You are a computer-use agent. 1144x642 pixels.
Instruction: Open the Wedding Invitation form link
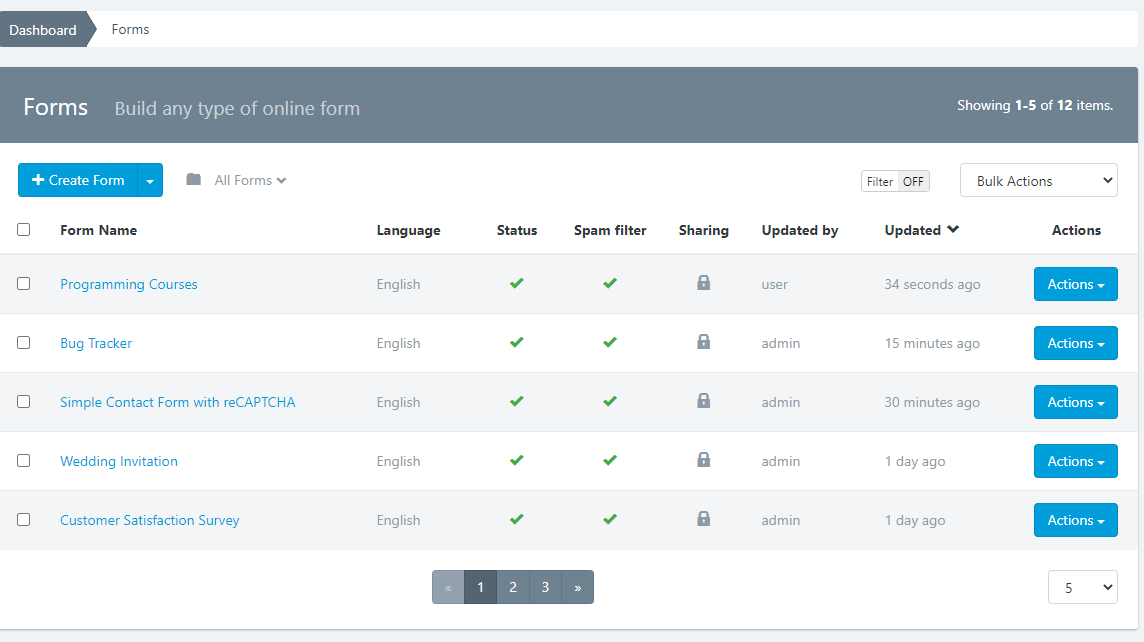119,461
